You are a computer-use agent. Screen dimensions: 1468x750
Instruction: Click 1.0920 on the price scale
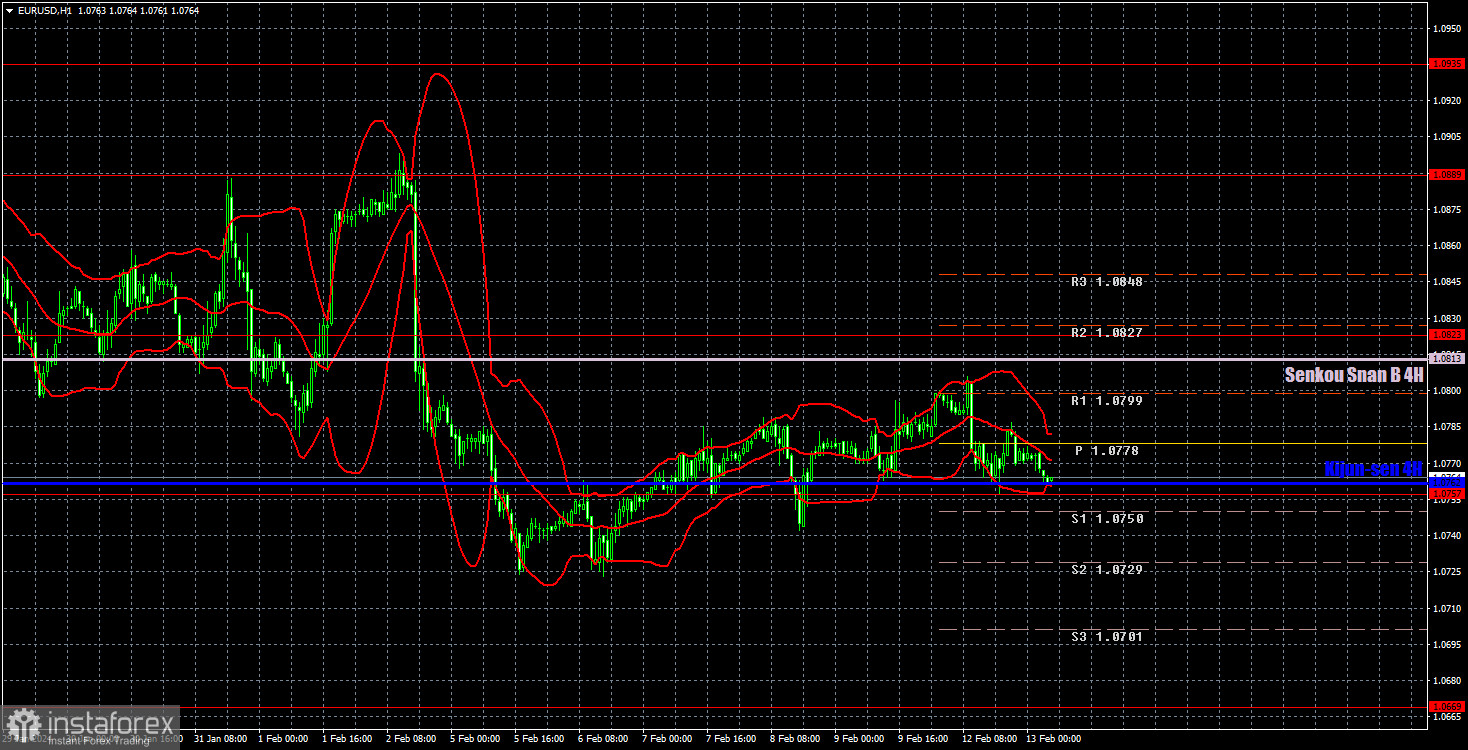click(x=1447, y=100)
